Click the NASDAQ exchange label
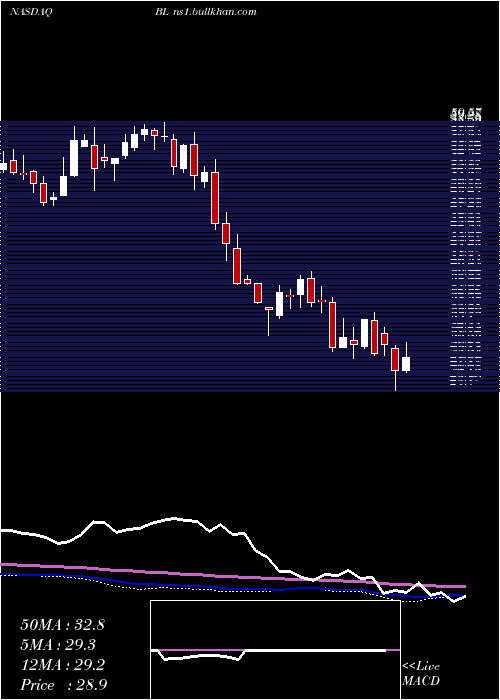This screenshot has height=700, width=500. (x=30, y=12)
